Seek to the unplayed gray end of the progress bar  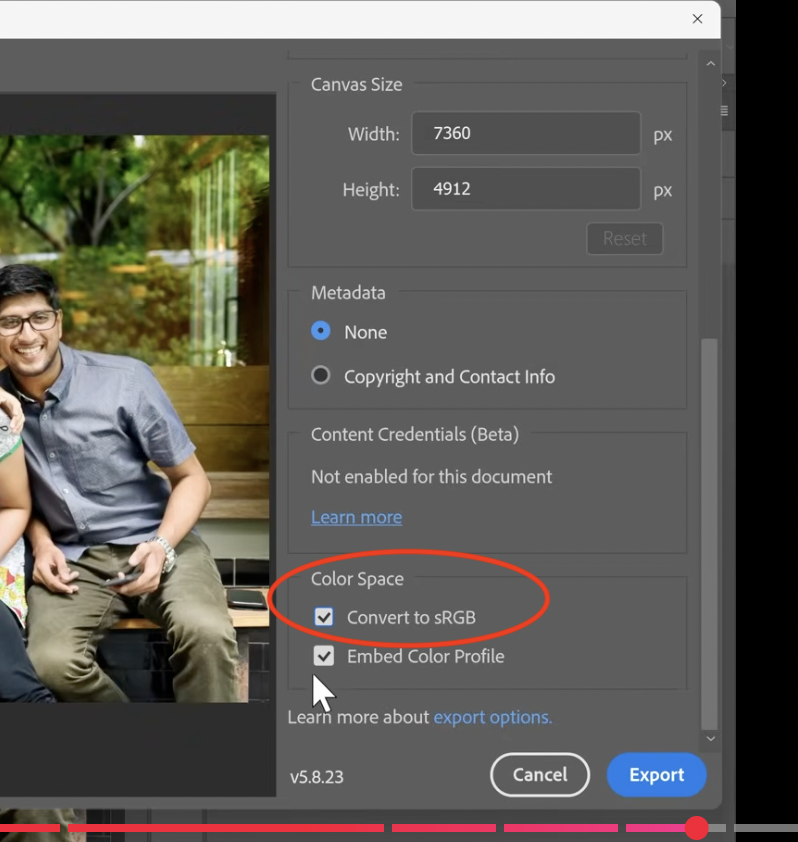point(770,828)
